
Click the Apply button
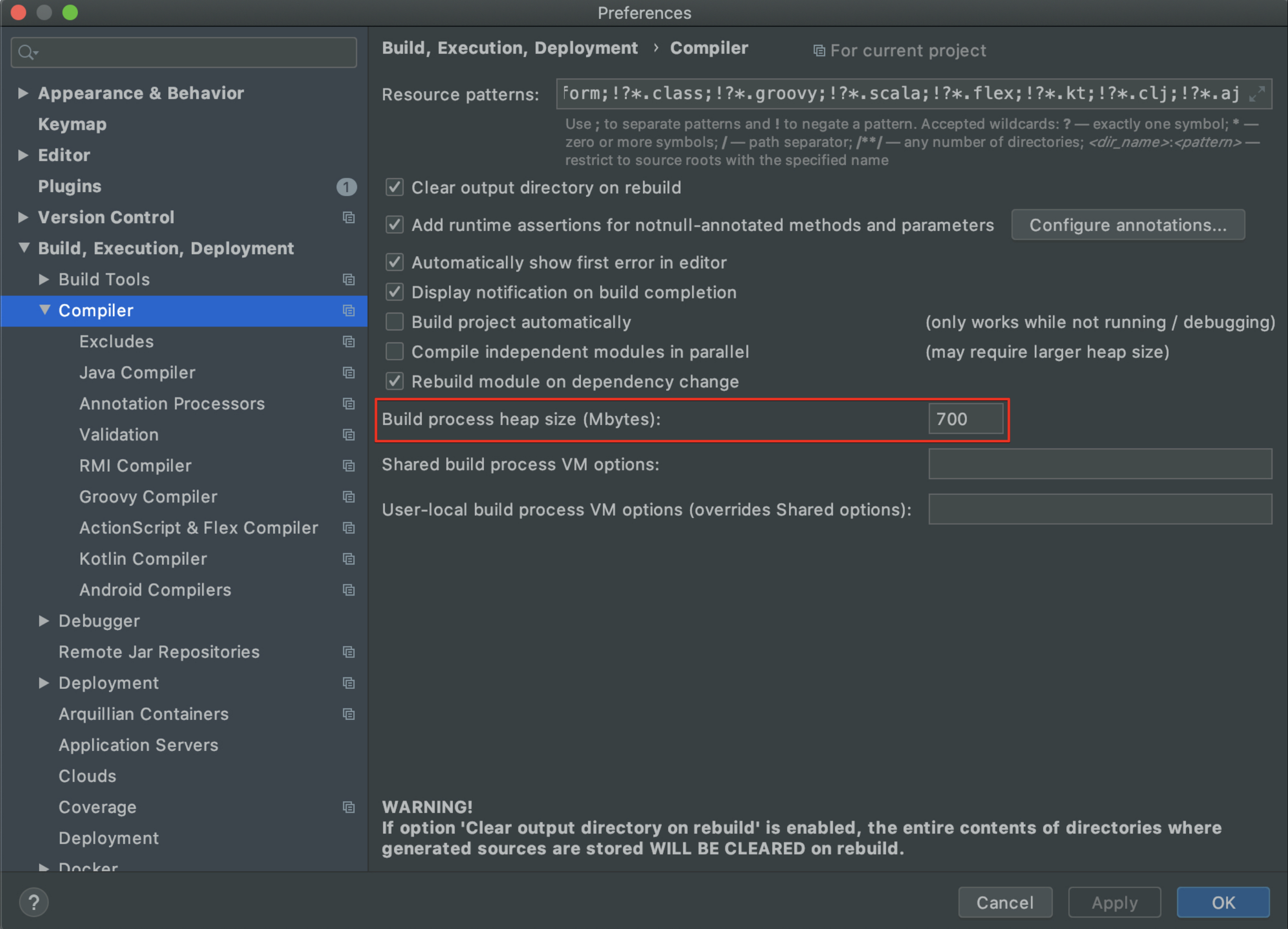tap(1114, 903)
